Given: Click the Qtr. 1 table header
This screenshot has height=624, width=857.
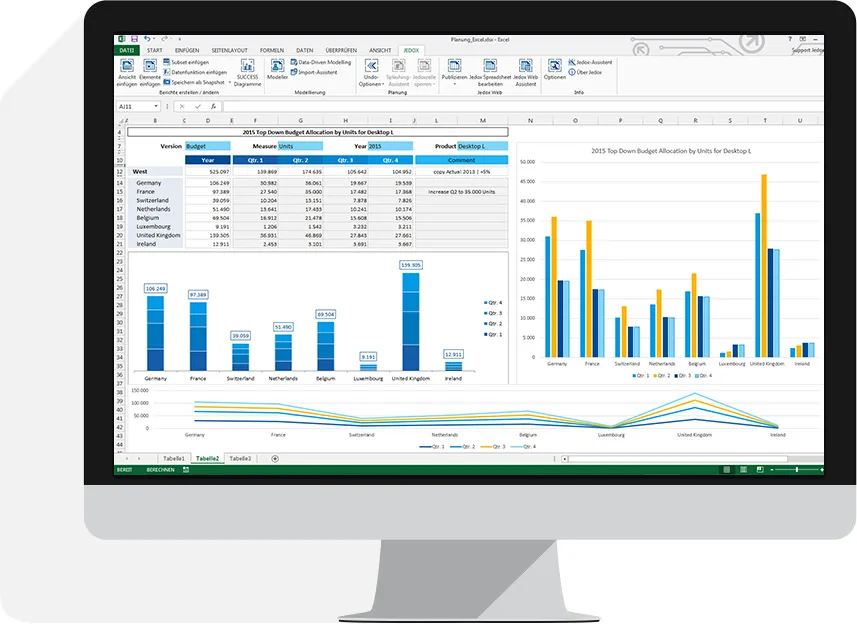Looking at the screenshot, I should click(x=255, y=160).
